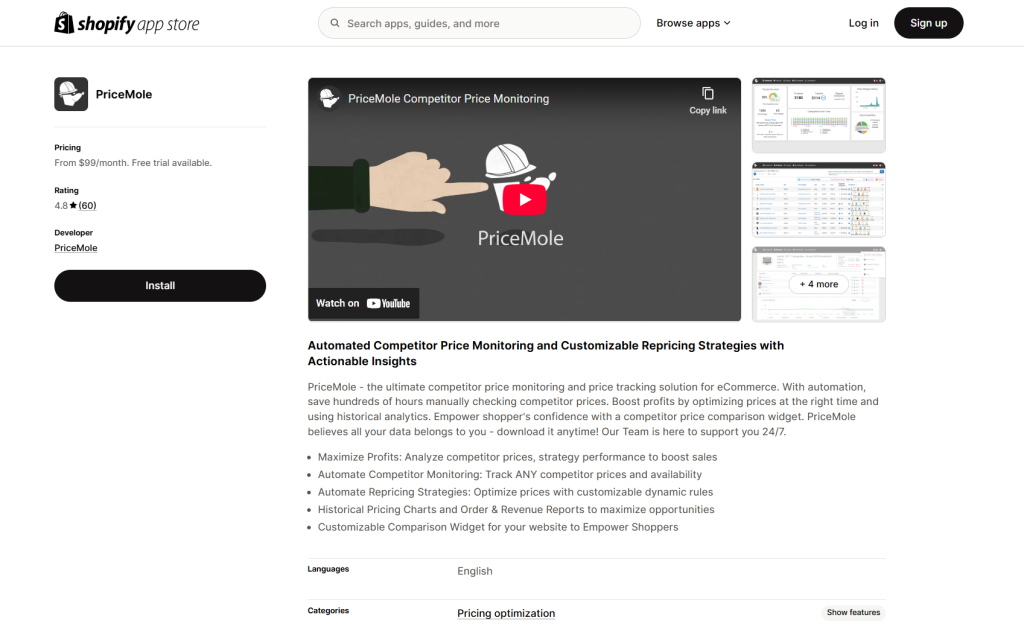The height and width of the screenshot is (635, 1024).
Task: Select the bullet "Automate Repricing Strategies"
Action: tap(515, 493)
